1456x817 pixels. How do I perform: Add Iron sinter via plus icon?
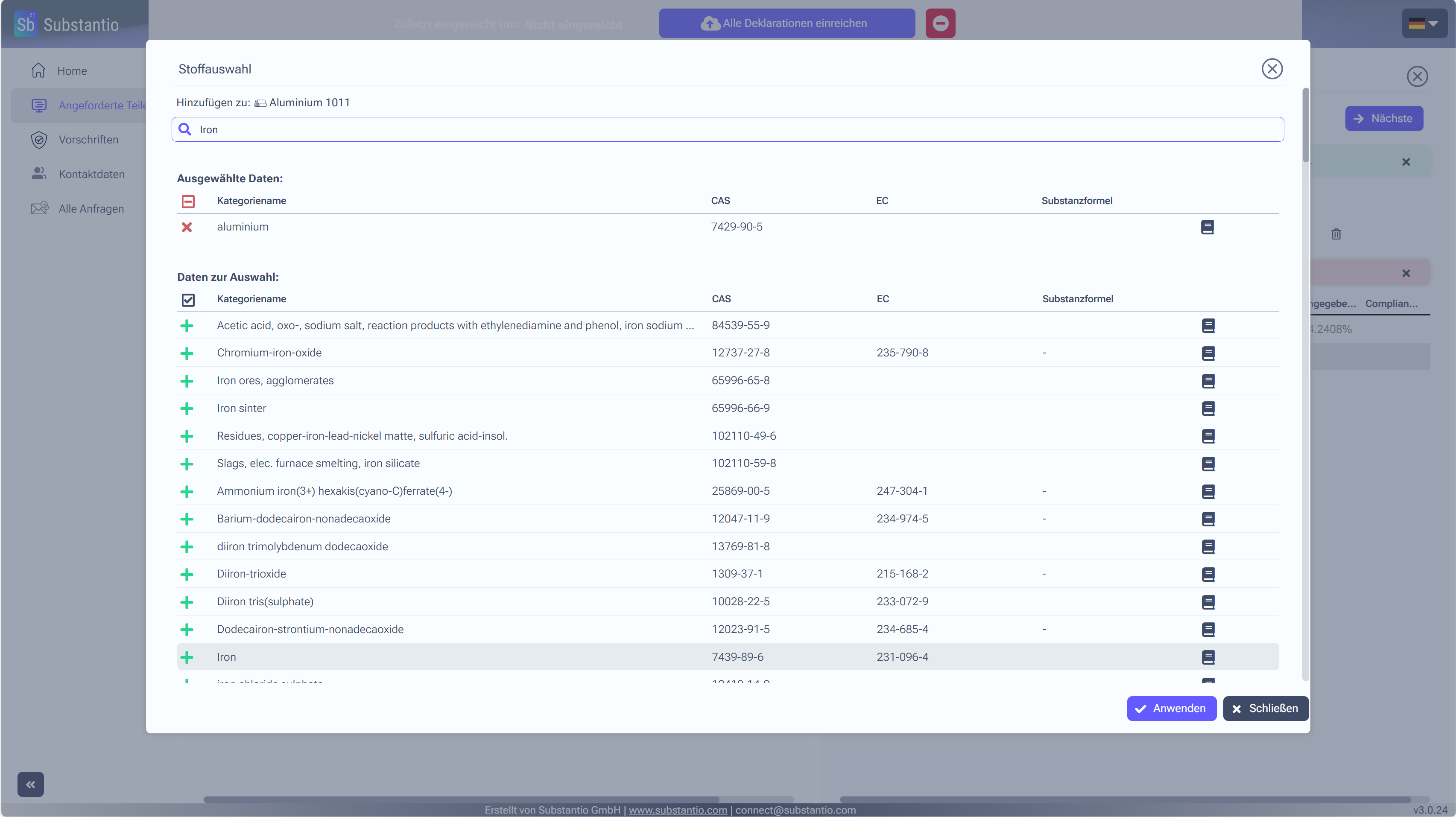point(187,408)
